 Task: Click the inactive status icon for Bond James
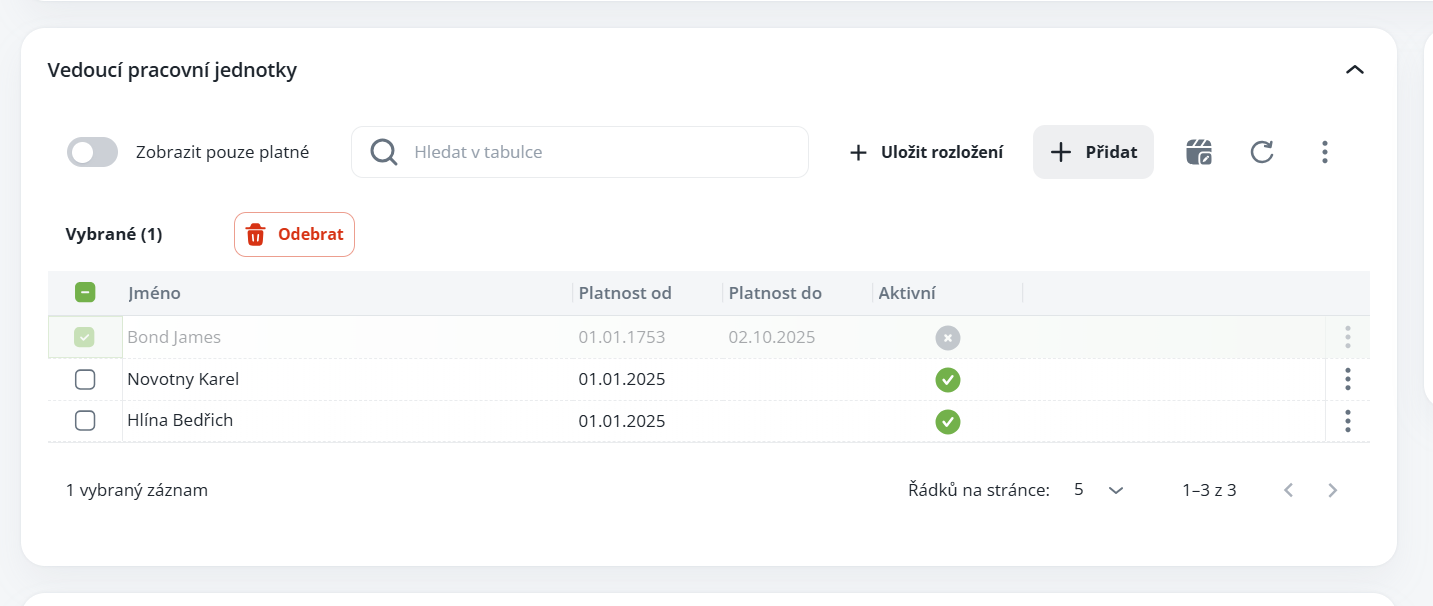(947, 338)
